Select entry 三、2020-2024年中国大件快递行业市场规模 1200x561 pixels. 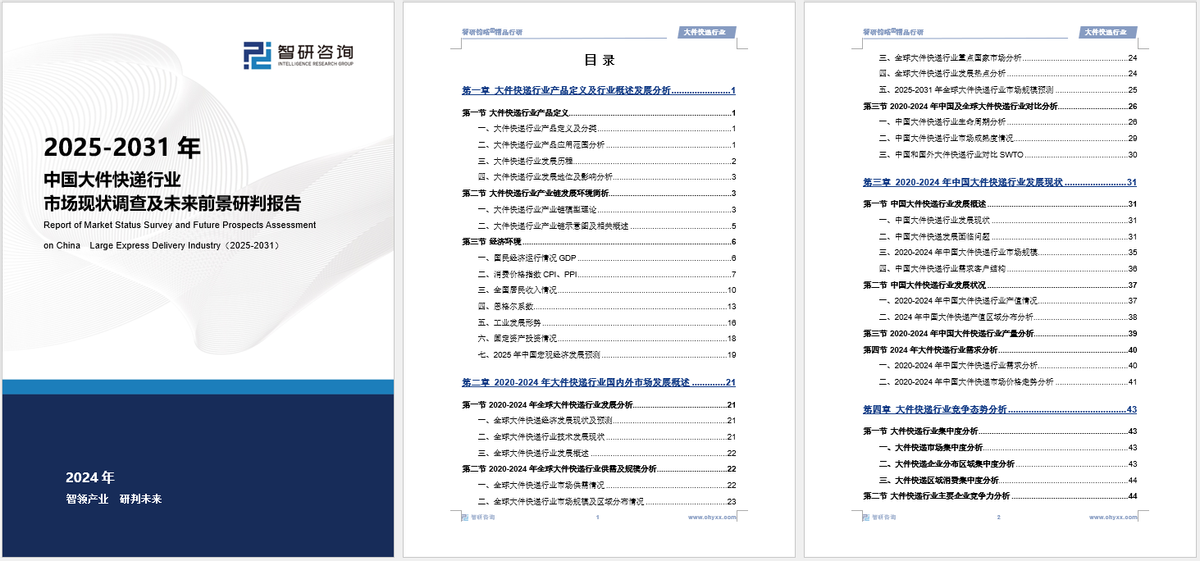click(1007, 252)
